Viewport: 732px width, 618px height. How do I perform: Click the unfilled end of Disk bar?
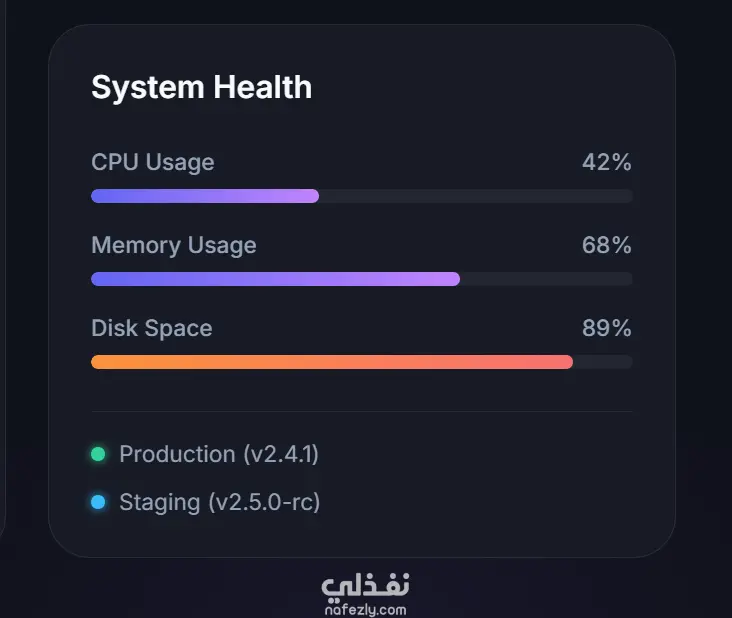(x=603, y=362)
